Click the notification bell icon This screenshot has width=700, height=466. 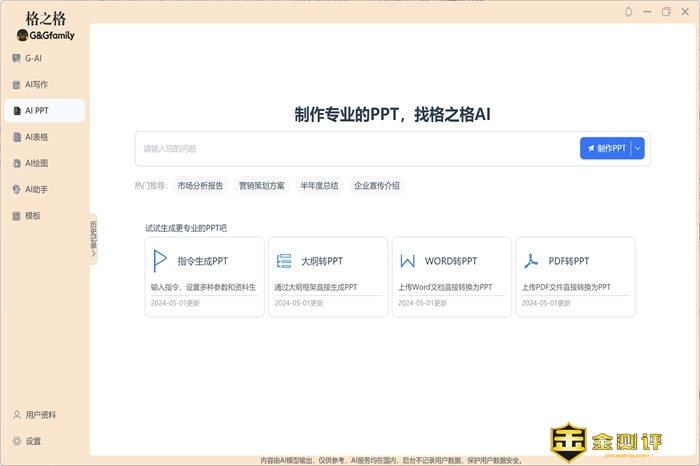pyautogui.click(x=629, y=12)
